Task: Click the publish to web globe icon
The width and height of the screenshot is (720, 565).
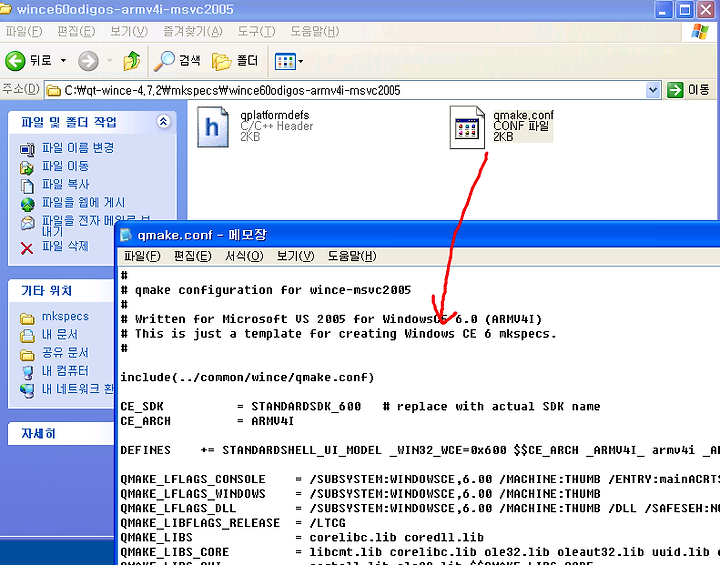Action: [x=28, y=204]
